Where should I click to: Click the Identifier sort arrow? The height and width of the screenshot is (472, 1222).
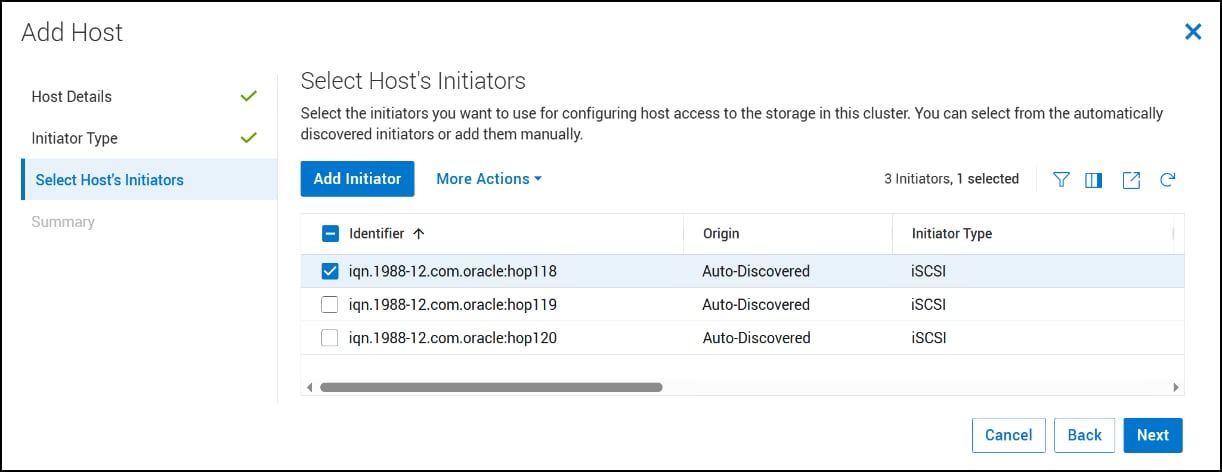(x=418, y=234)
